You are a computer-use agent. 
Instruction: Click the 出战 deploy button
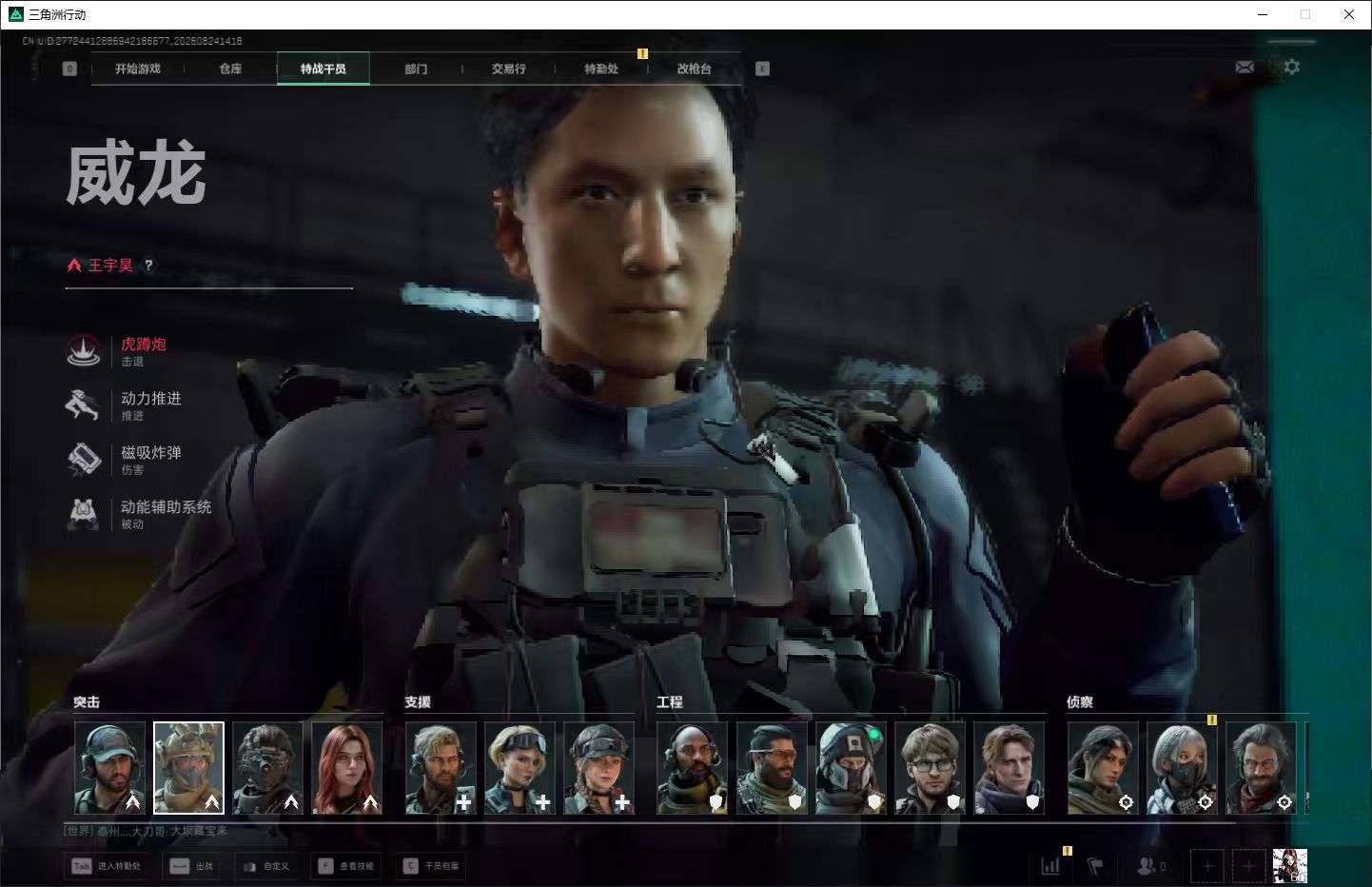tap(191, 866)
